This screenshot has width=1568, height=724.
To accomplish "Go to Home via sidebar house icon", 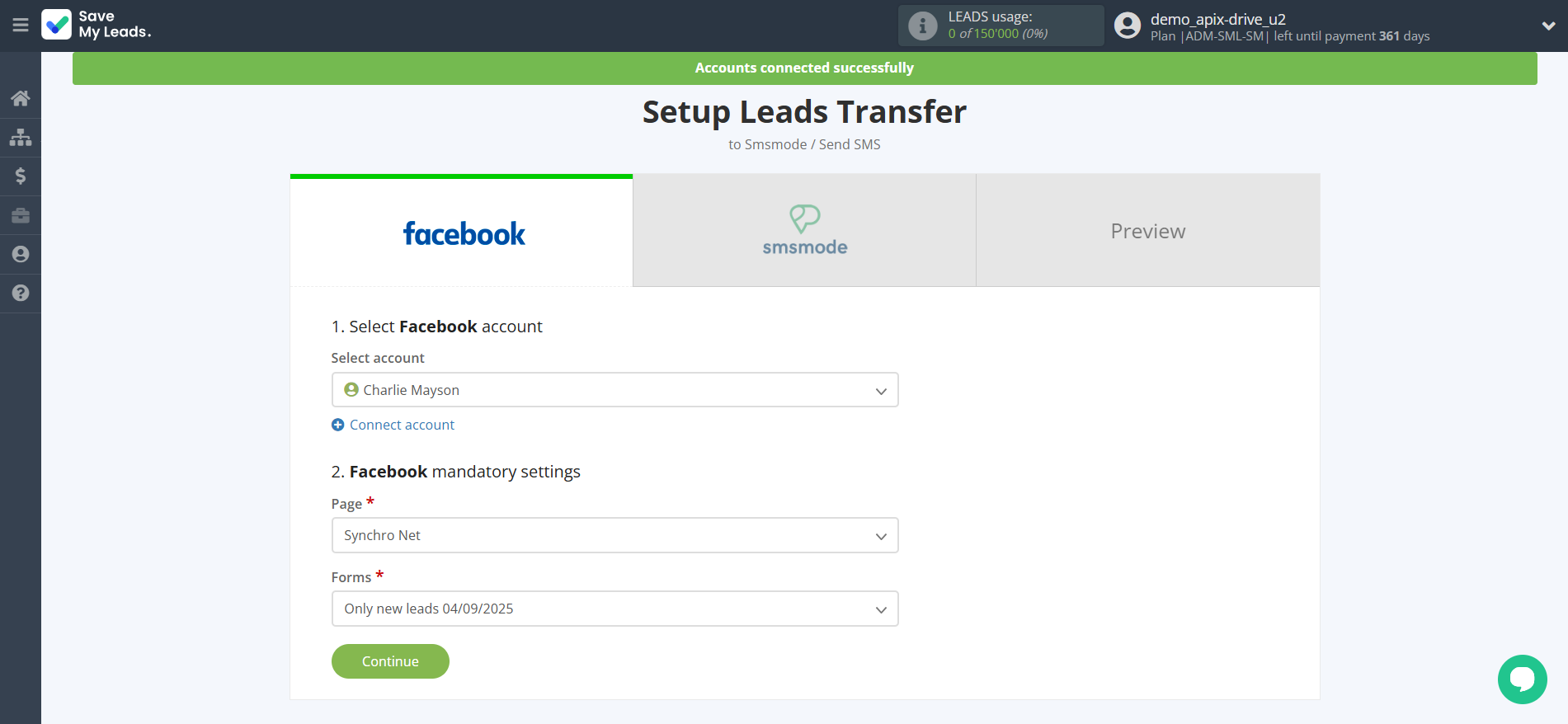I will [21, 98].
